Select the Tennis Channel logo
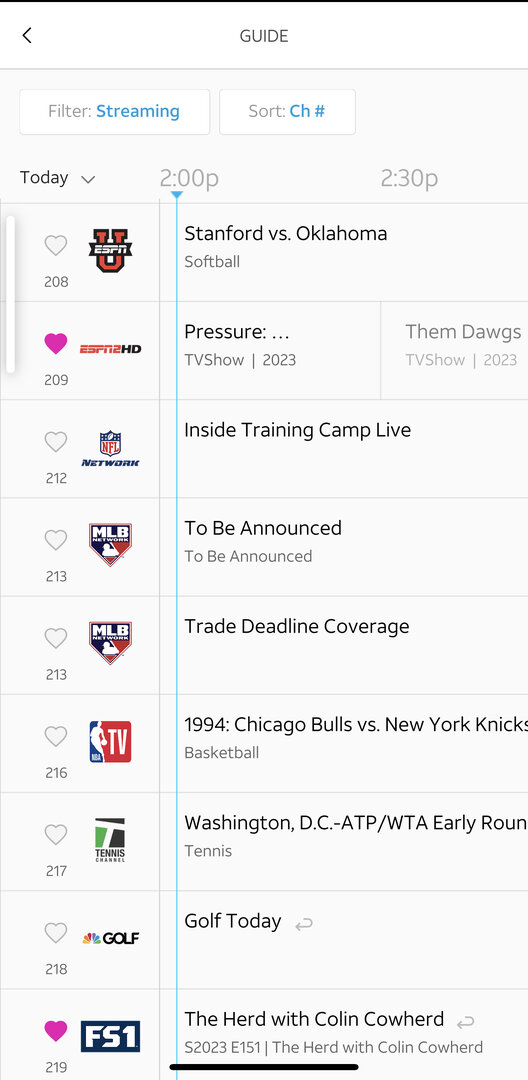Screen dimensions: 528x1080 click(x=110, y=840)
